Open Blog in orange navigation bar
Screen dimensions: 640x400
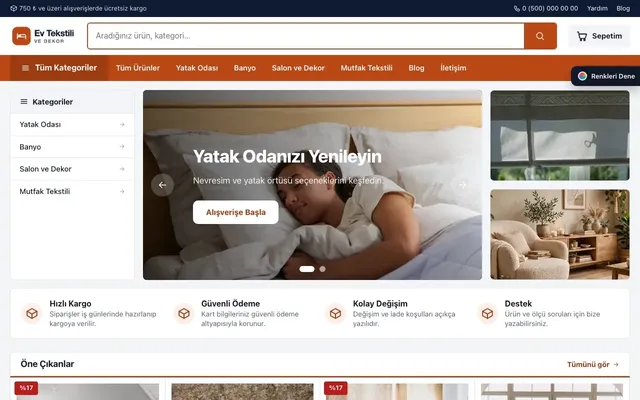(x=416, y=68)
